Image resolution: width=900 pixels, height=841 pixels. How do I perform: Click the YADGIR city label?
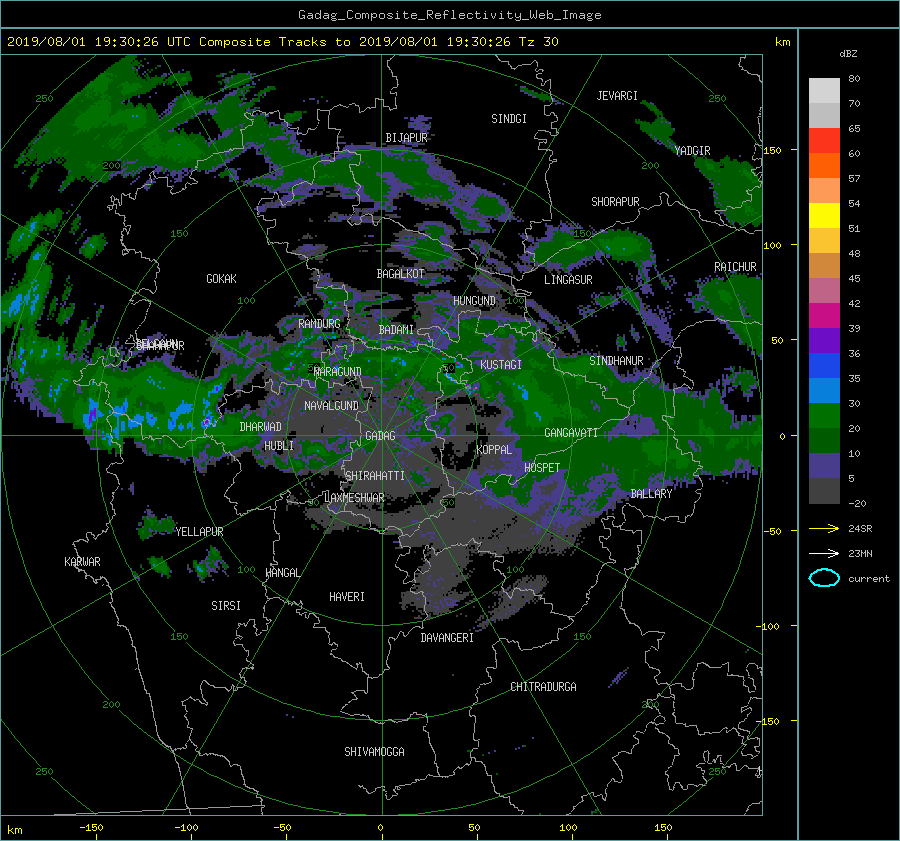[692, 151]
